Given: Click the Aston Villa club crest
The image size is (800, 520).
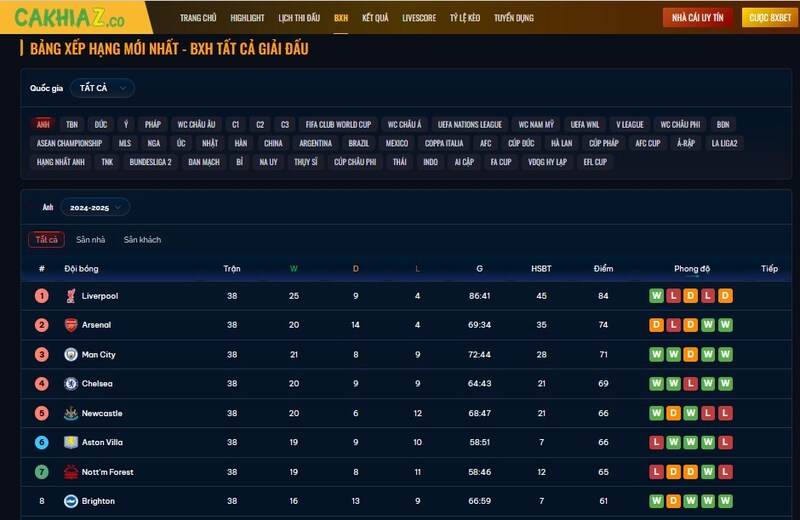Looking at the screenshot, I should coord(70,442).
